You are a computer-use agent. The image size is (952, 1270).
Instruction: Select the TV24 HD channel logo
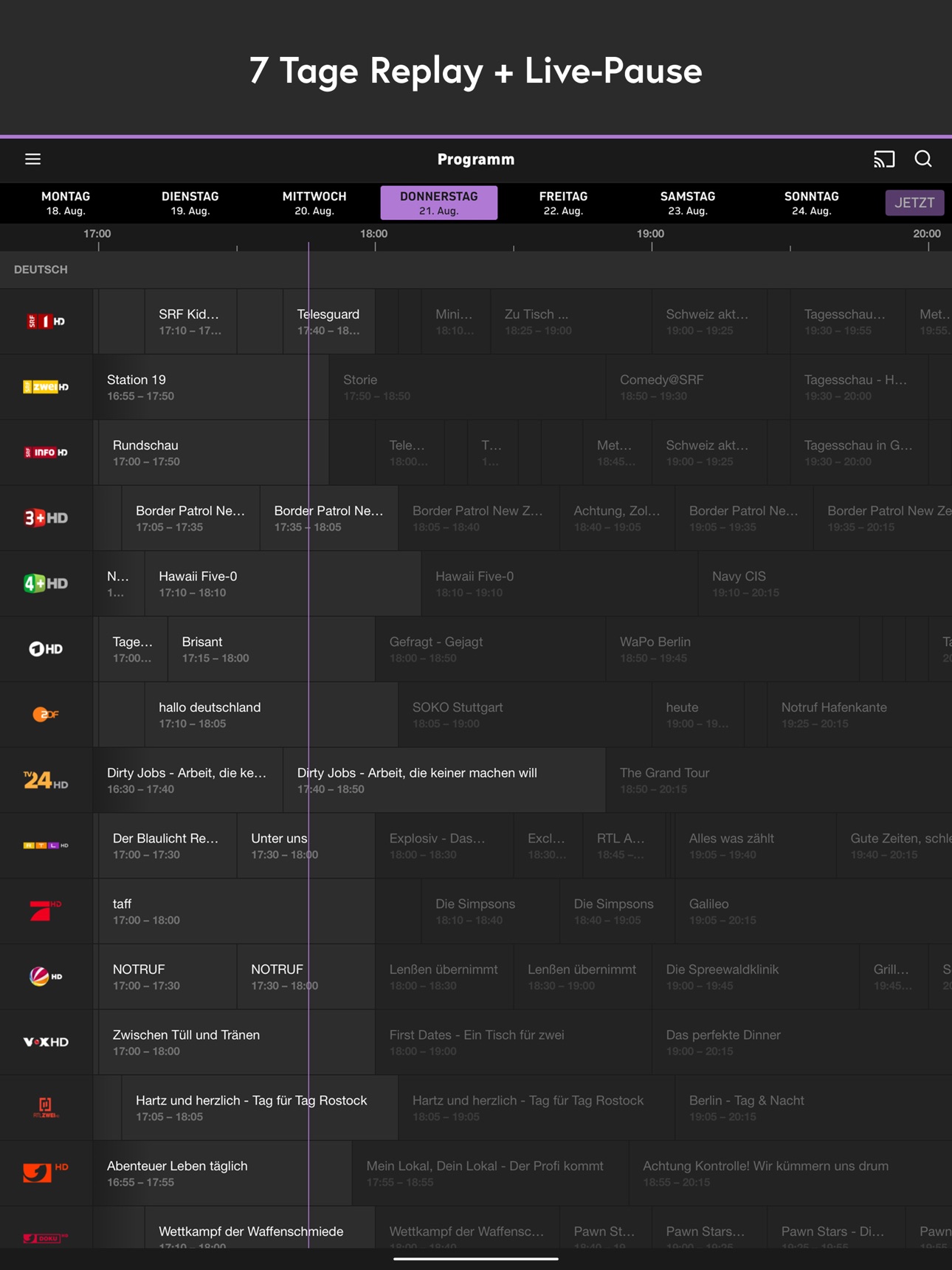coord(46,780)
